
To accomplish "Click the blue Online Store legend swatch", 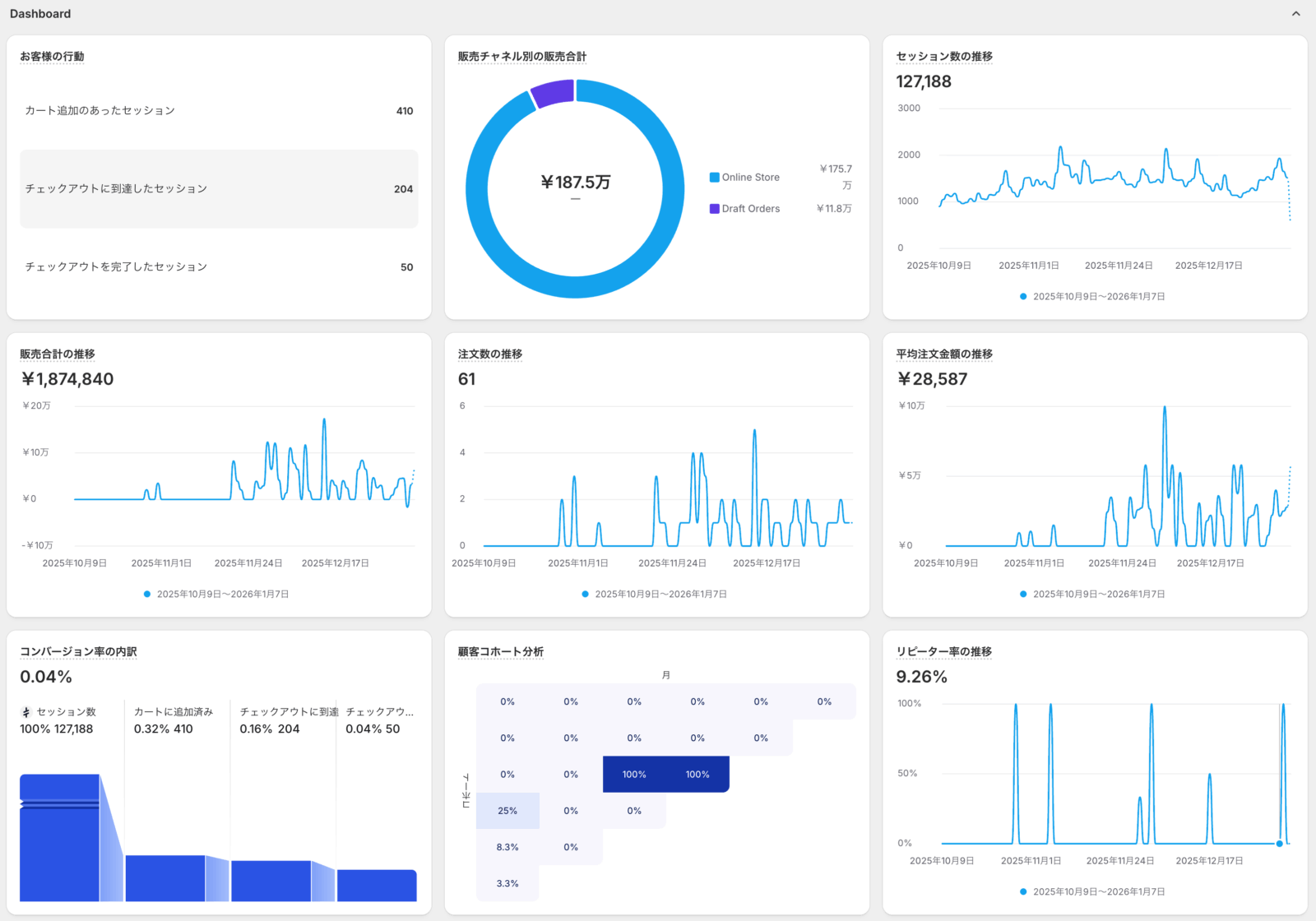I will point(714,178).
